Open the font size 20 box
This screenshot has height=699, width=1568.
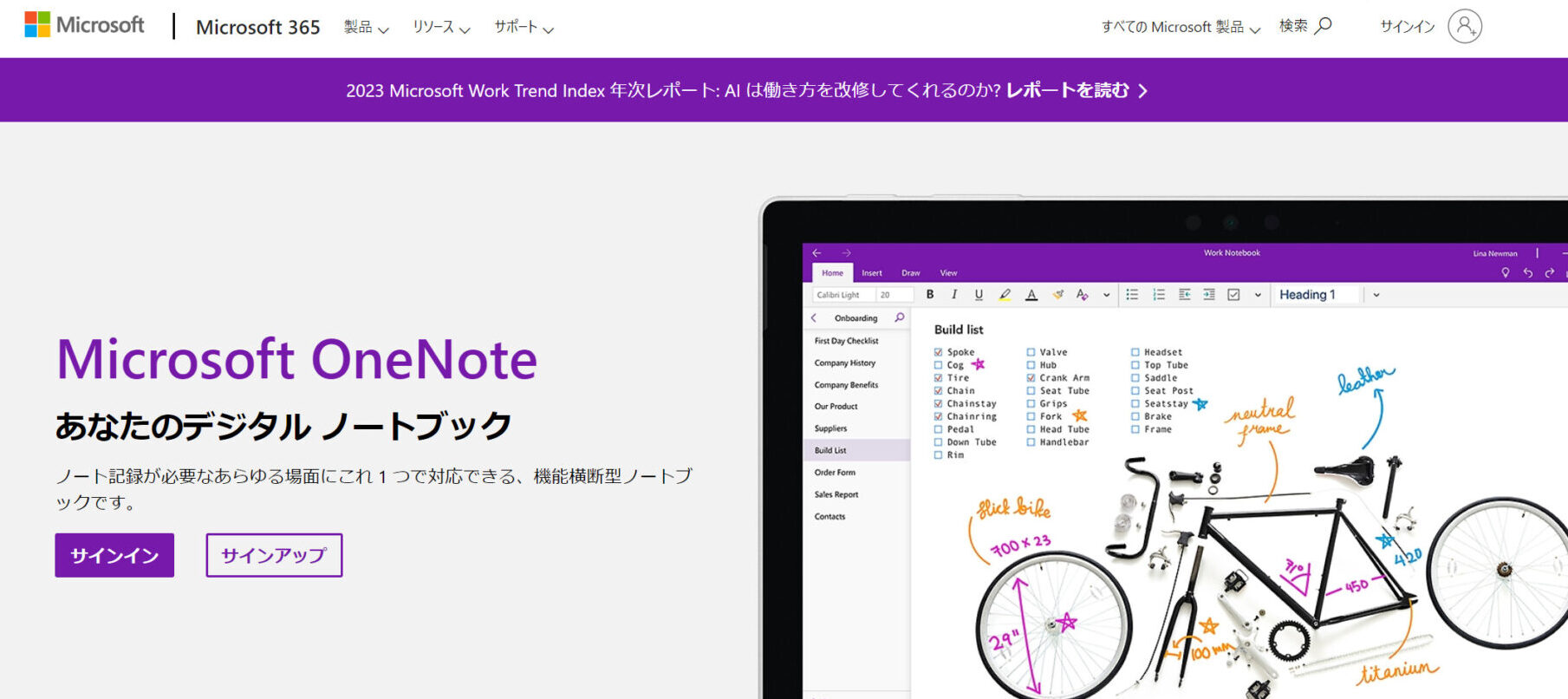[x=894, y=295]
